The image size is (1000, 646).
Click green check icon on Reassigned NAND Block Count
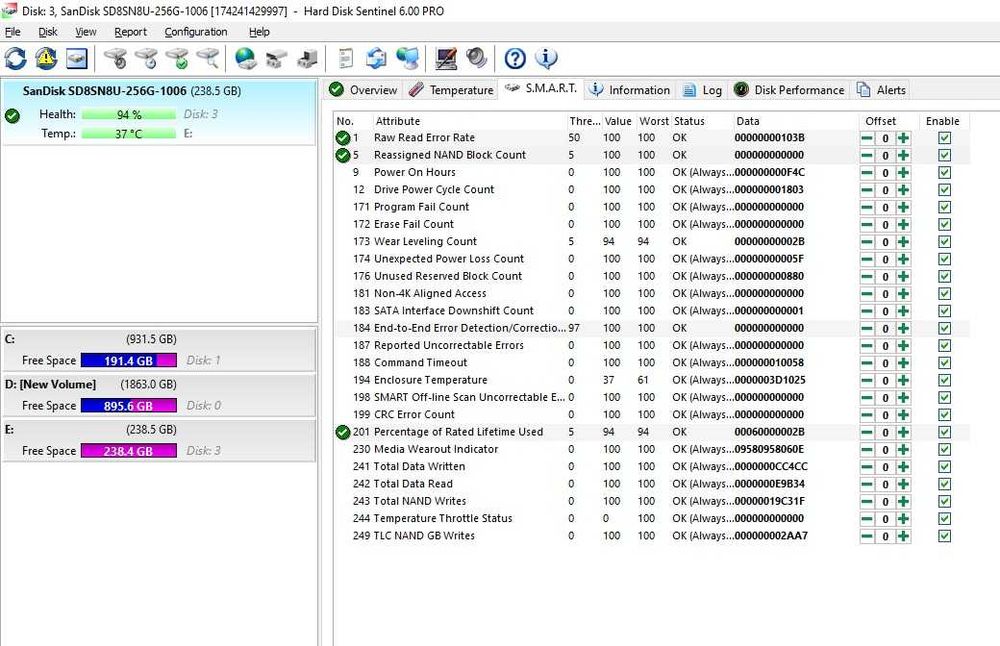[x=342, y=155]
